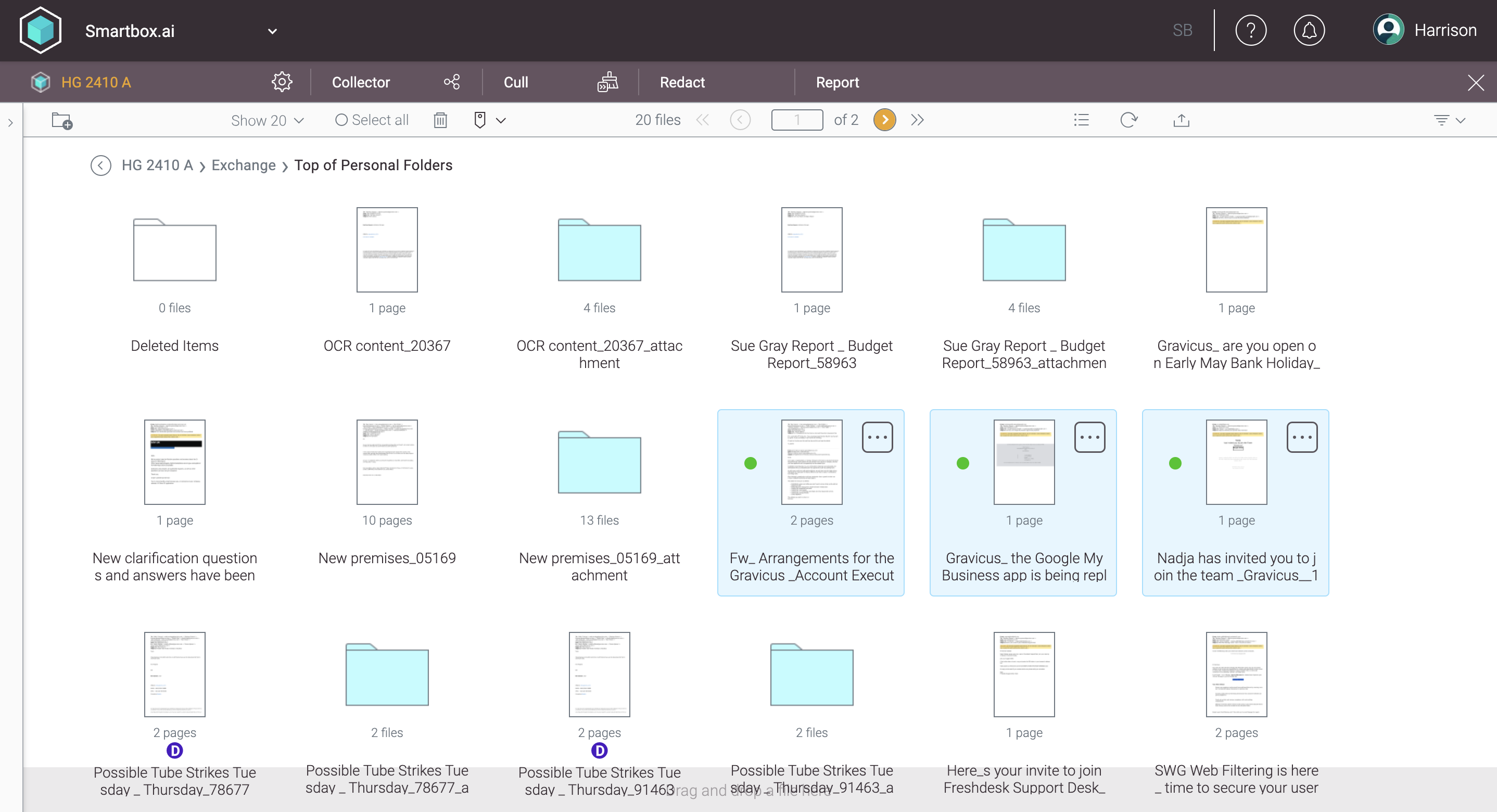This screenshot has height=812, width=1497.
Task: Open the Redact tab
Action: (x=682, y=82)
